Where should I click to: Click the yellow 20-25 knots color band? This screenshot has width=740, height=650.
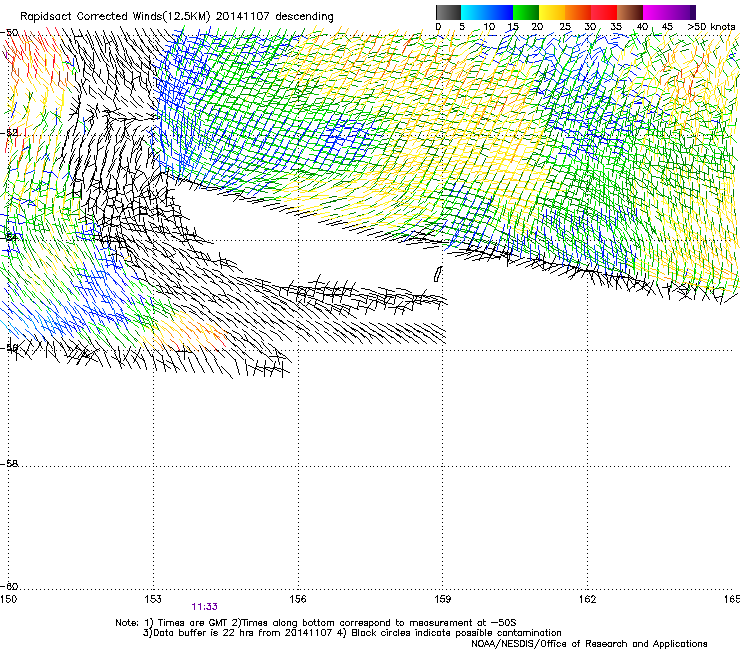552,12
